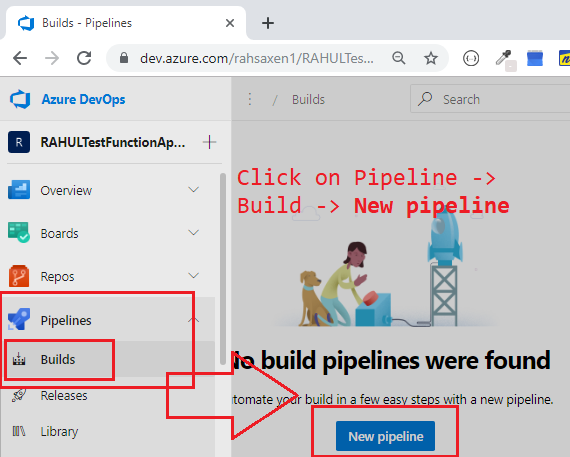Expand the Repos section chevron

tap(193, 275)
